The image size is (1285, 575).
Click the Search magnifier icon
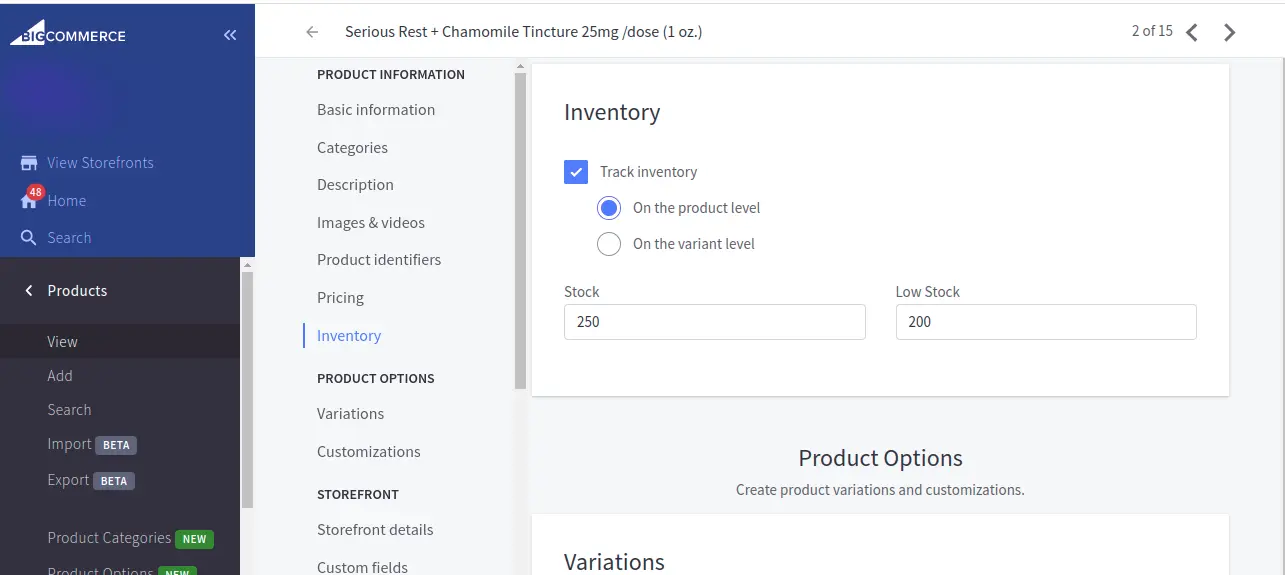[x=29, y=238]
